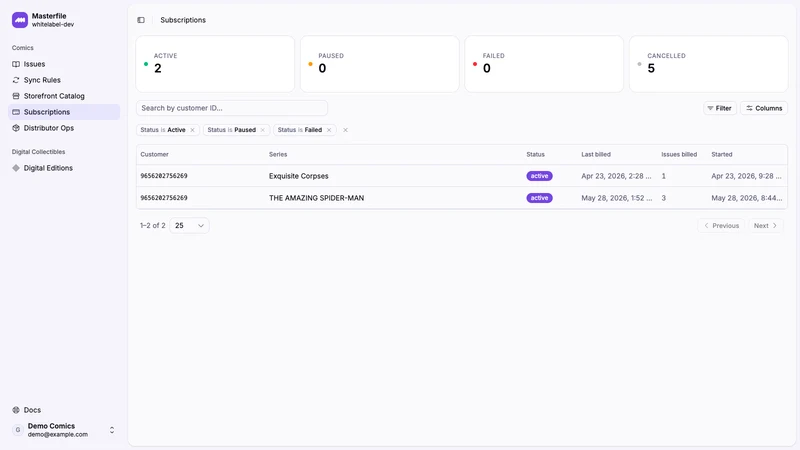Open Storefront Catalog page
This screenshot has height=450, width=800.
64,96
